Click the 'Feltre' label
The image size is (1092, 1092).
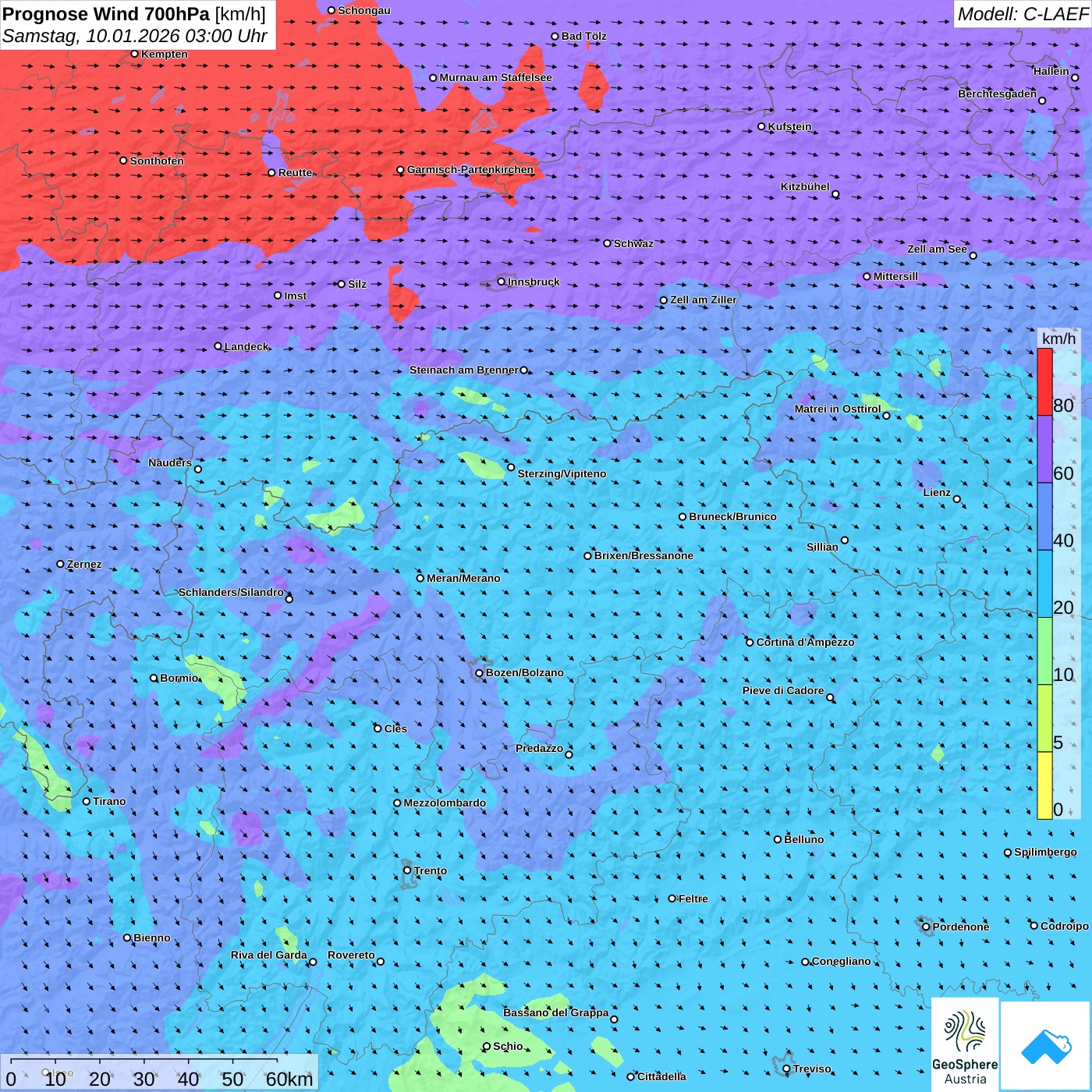click(x=693, y=899)
